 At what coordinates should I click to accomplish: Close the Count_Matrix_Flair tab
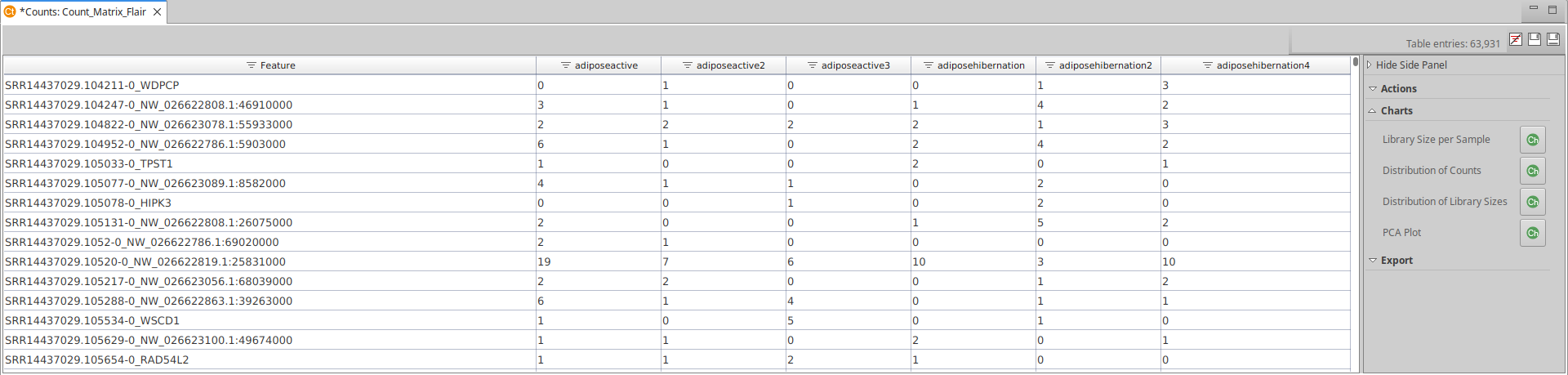(158, 12)
